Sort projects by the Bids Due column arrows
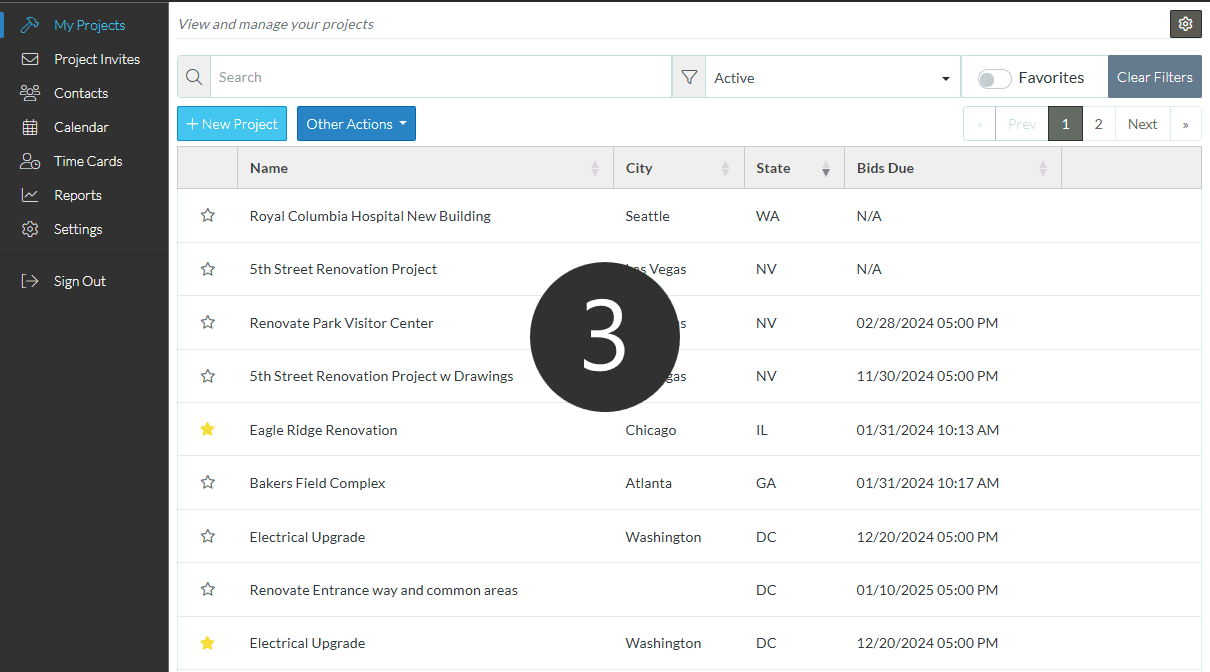Viewport: 1210px width, 672px height. coord(1043,169)
